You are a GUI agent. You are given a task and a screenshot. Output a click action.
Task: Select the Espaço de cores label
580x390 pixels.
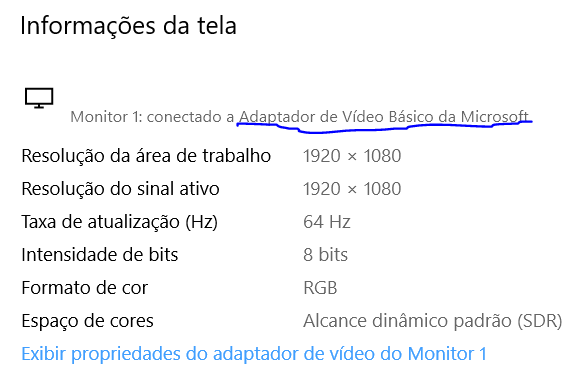[x=87, y=321]
